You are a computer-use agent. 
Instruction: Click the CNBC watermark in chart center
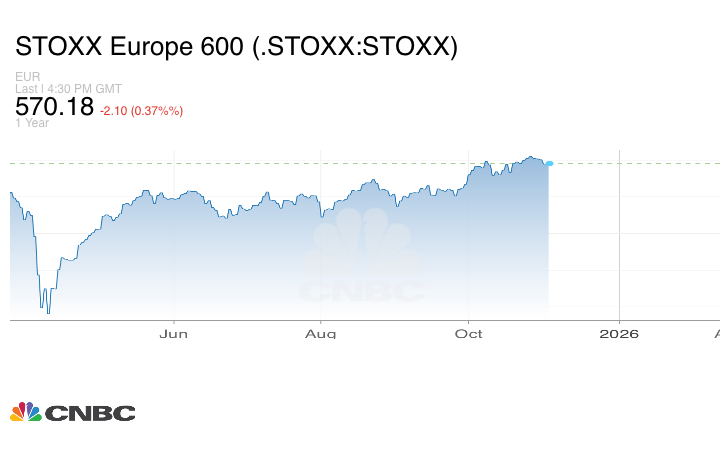pyautogui.click(x=361, y=262)
